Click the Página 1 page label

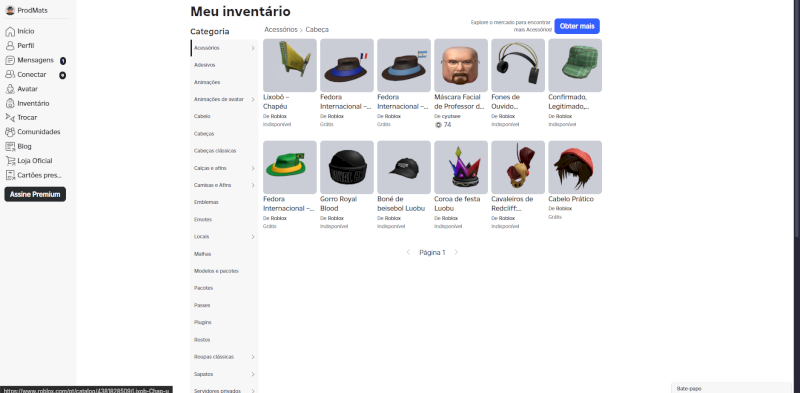coord(432,252)
